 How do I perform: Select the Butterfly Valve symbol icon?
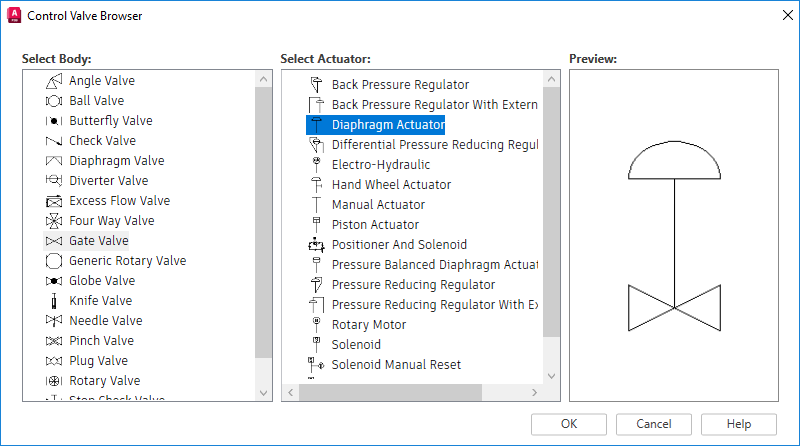tap(54, 121)
